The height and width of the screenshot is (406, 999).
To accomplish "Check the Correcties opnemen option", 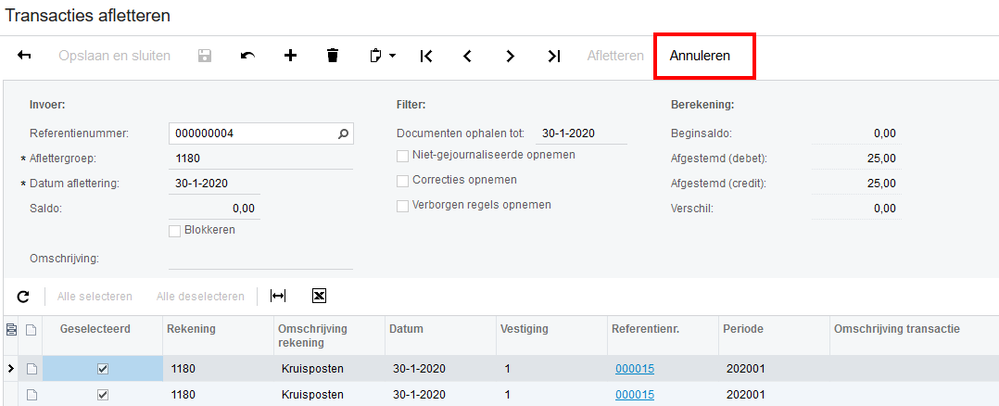I will coord(403,181).
